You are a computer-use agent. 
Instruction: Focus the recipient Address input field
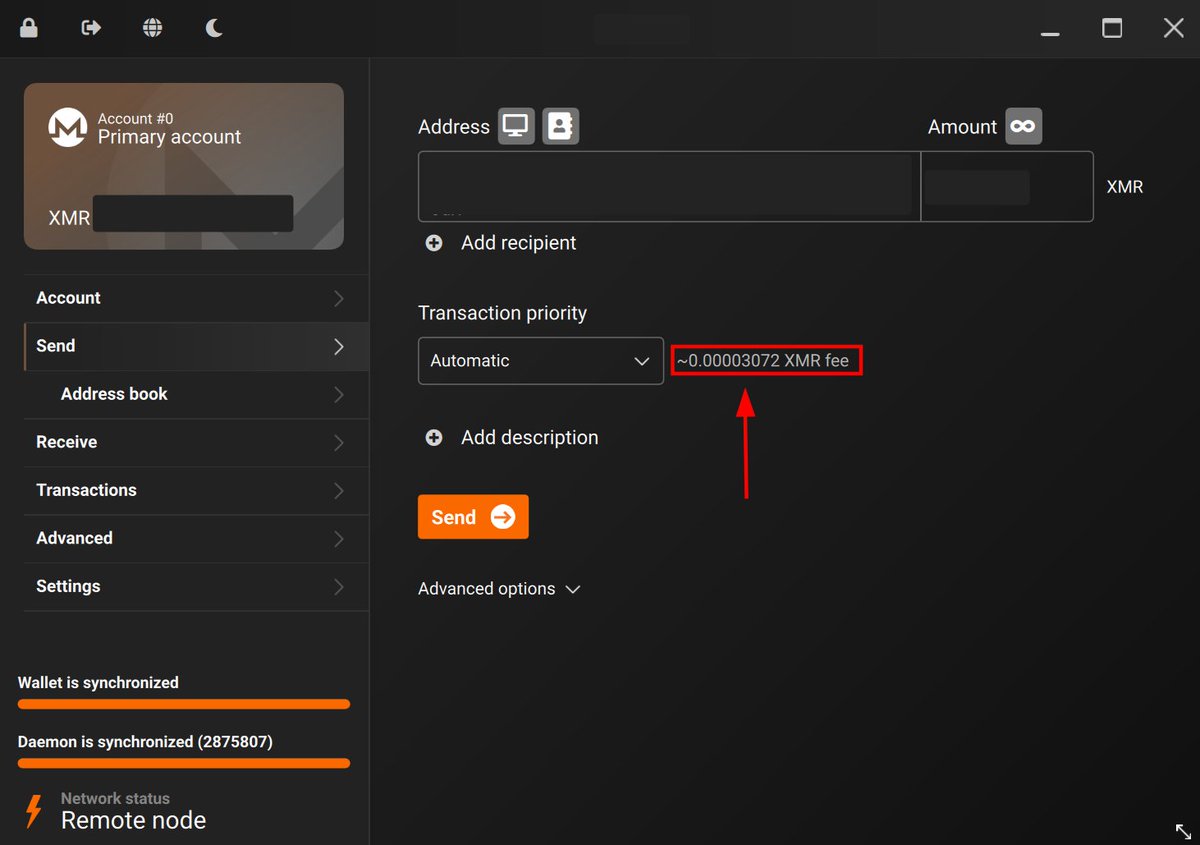tap(669, 186)
